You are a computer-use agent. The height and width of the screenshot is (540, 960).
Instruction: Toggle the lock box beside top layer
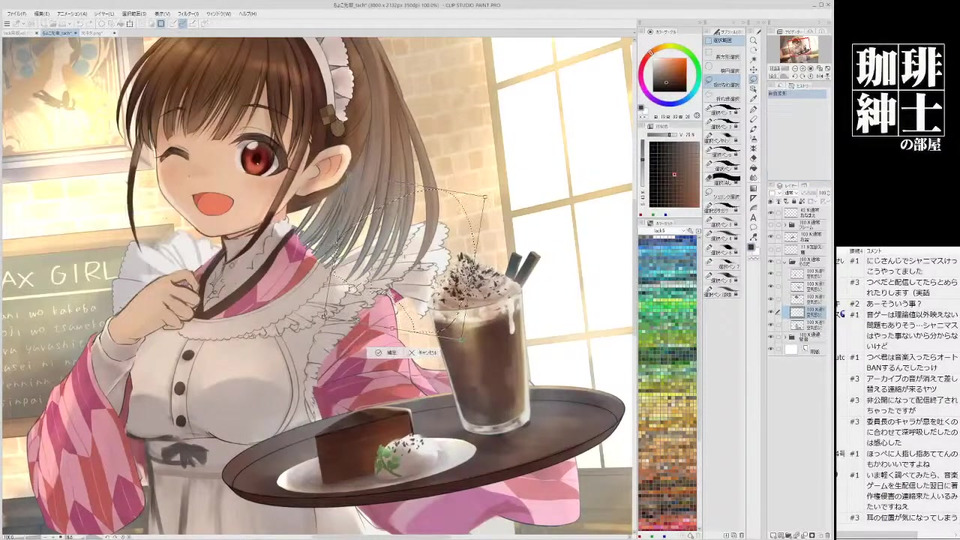click(778, 213)
